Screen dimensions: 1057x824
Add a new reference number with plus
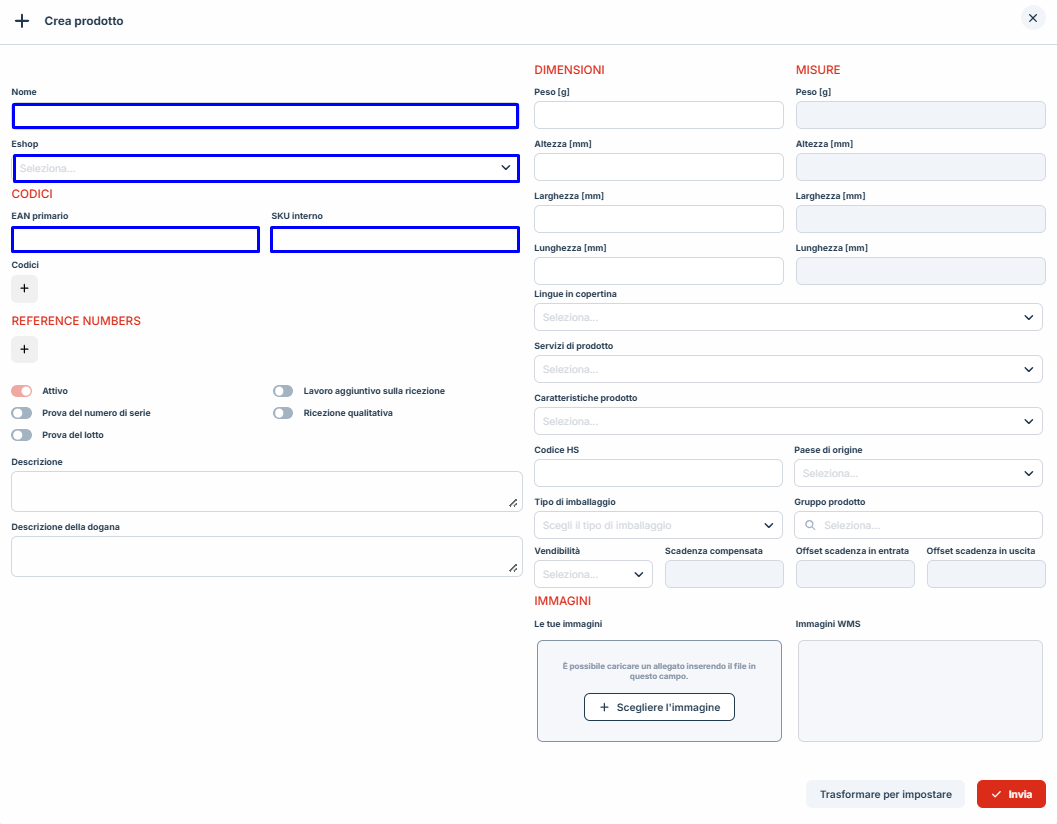24,349
